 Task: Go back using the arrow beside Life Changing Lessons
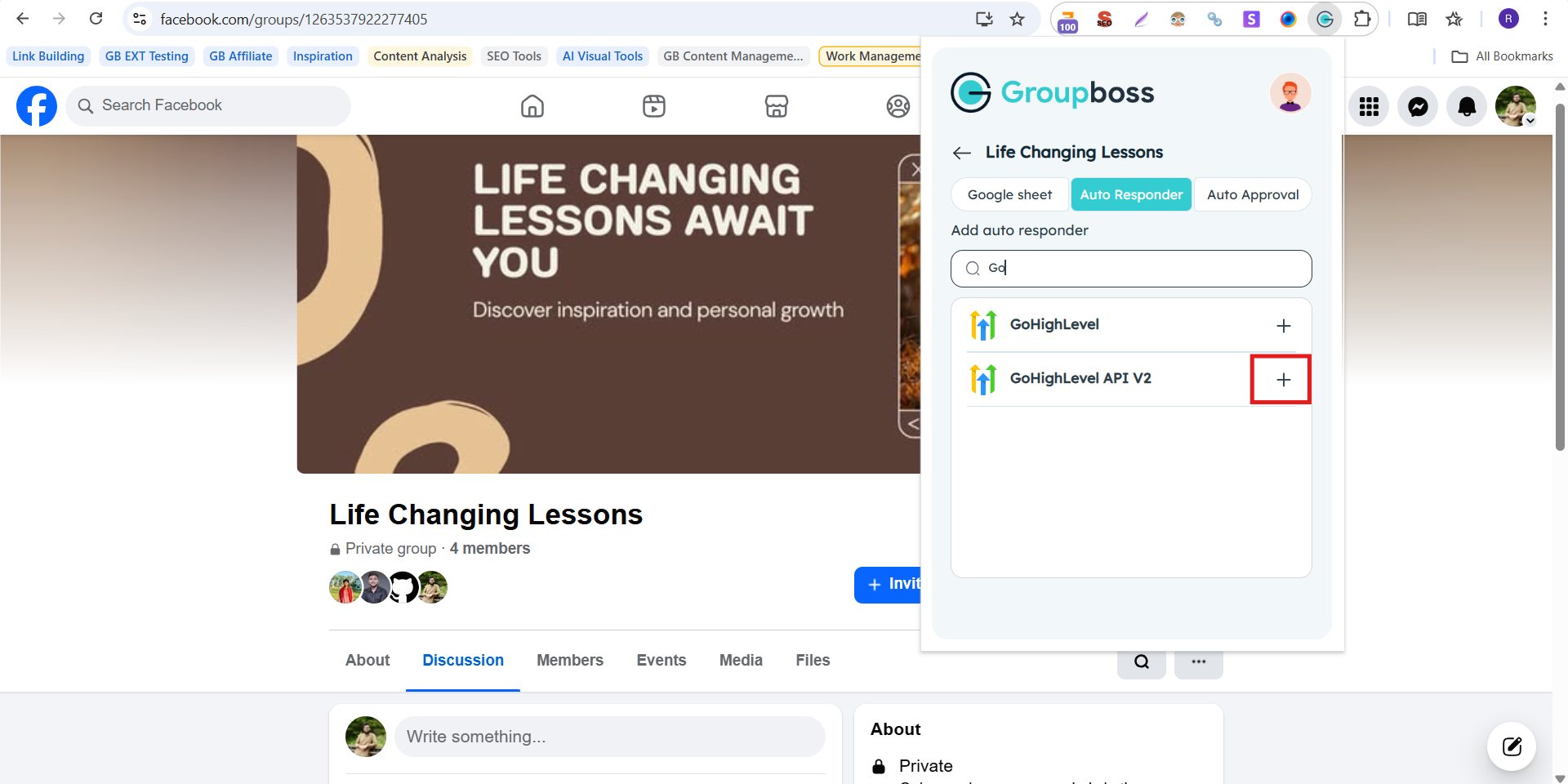coord(961,153)
